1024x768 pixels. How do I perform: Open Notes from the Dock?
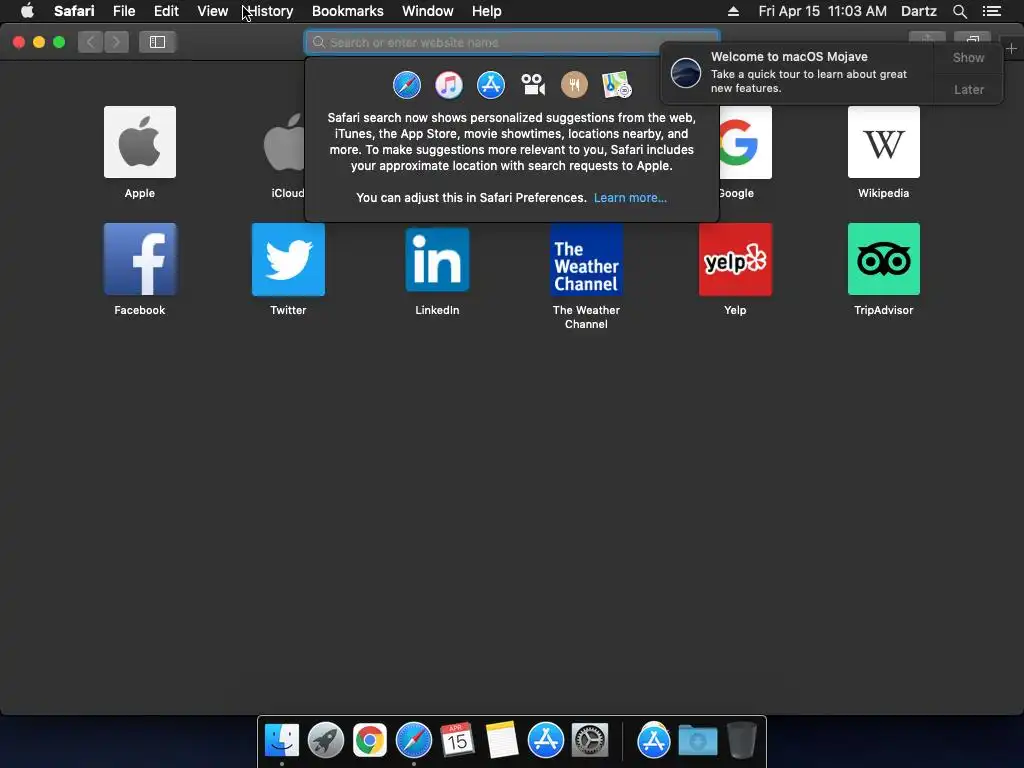[502, 740]
